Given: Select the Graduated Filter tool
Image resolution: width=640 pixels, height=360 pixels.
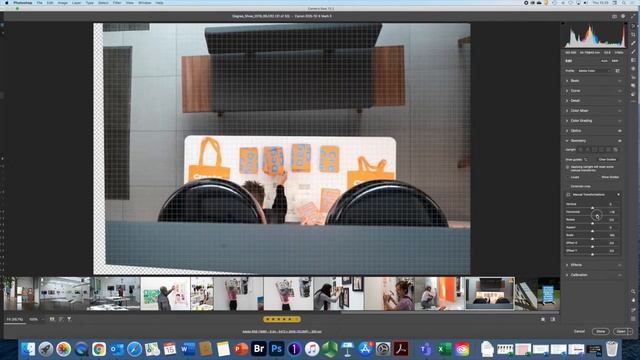Looking at the screenshot, I should [633, 60].
